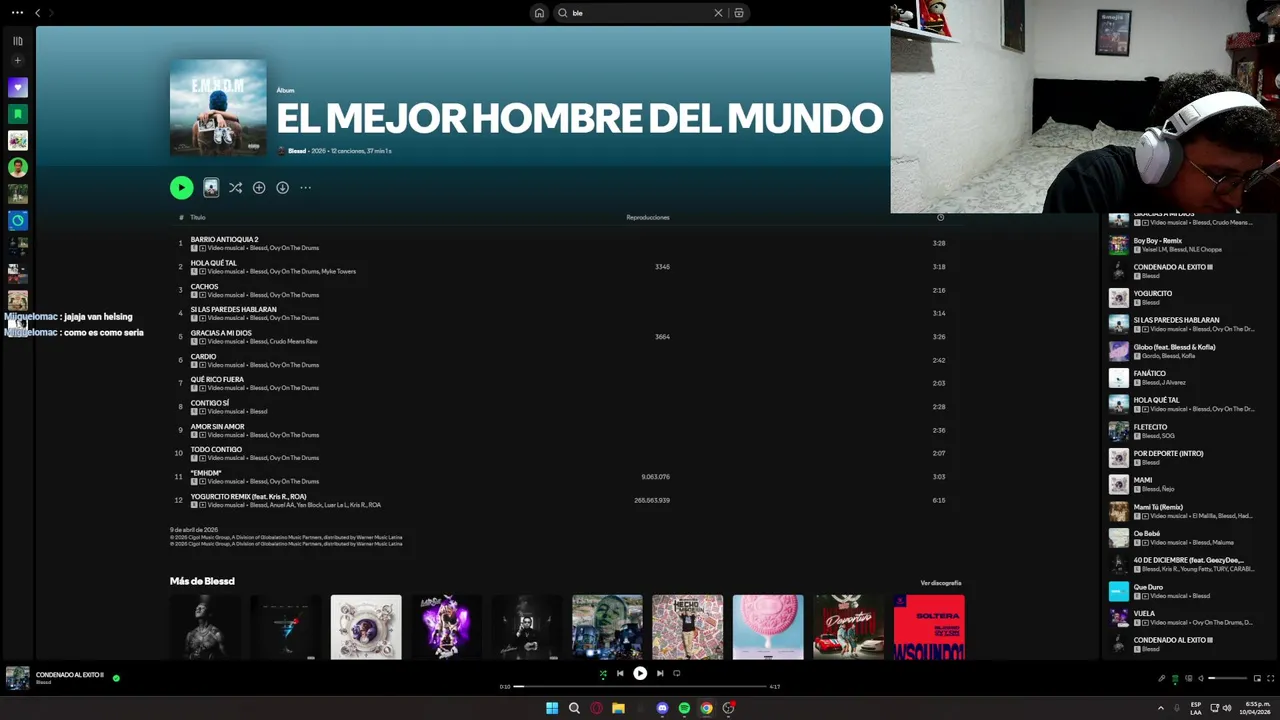Viewport: 1280px width, 720px height.
Task: Open Google Chrome from taskbar
Action: 706,708
